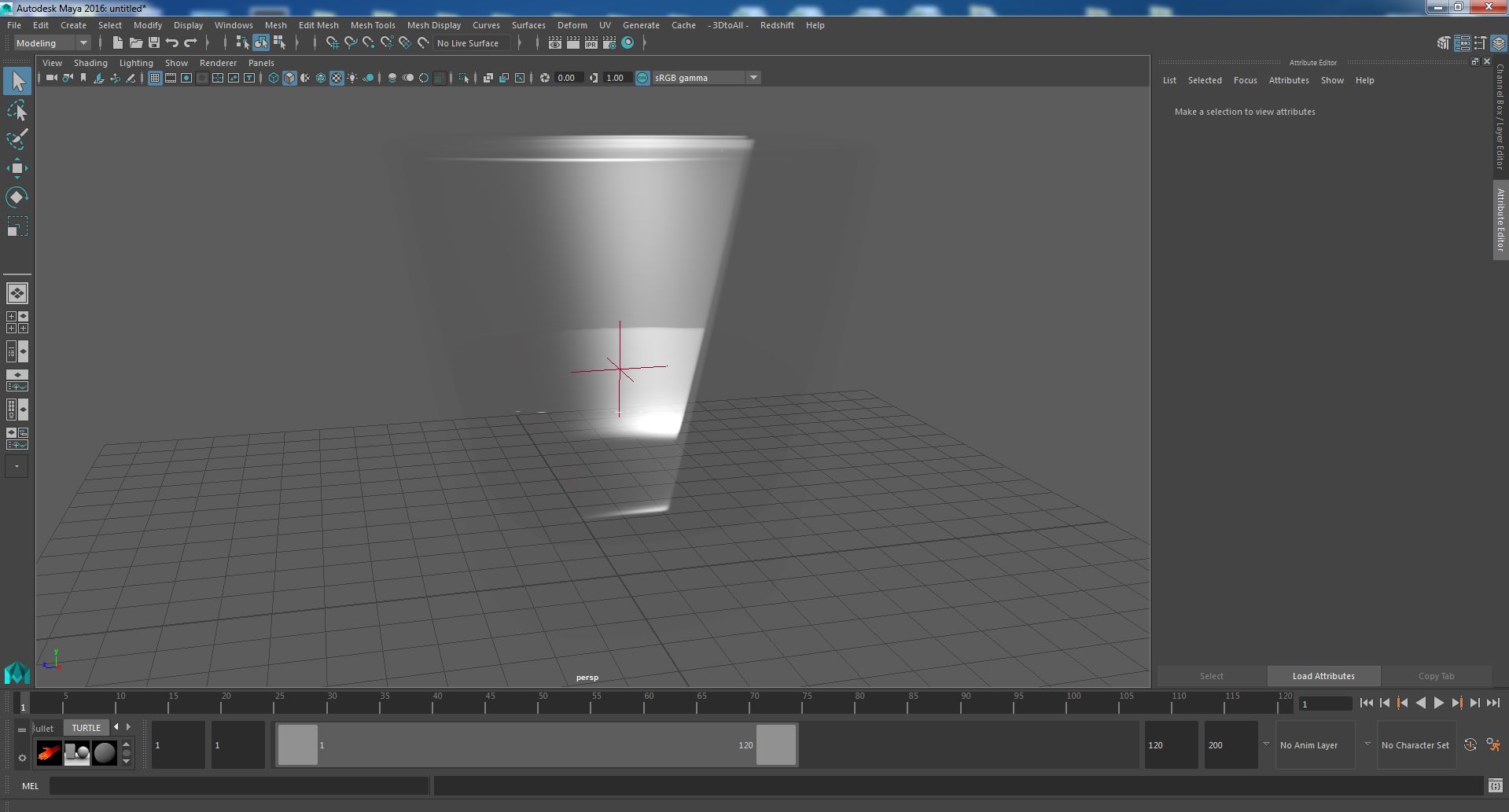Select by hierarchy mode icon
This screenshot has height=812, width=1509.
242,43
